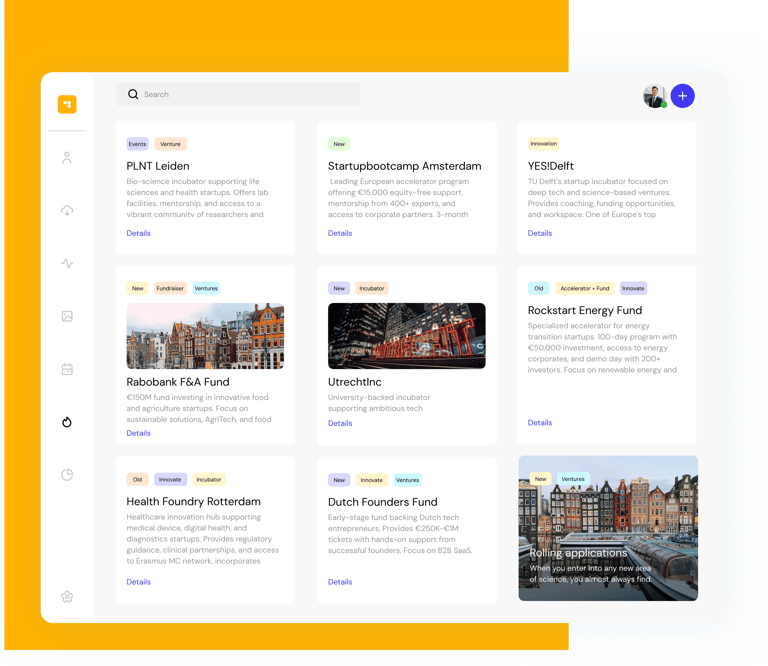Screen dimensions: 768x666
Task: Select the flame trending sidebar icon
Action: pyautogui.click(x=67, y=422)
